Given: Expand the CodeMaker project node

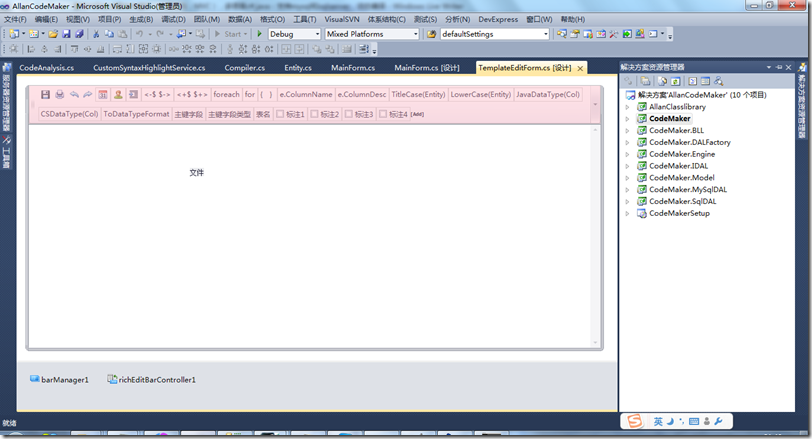Looking at the screenshot, I should click(628, 119).
